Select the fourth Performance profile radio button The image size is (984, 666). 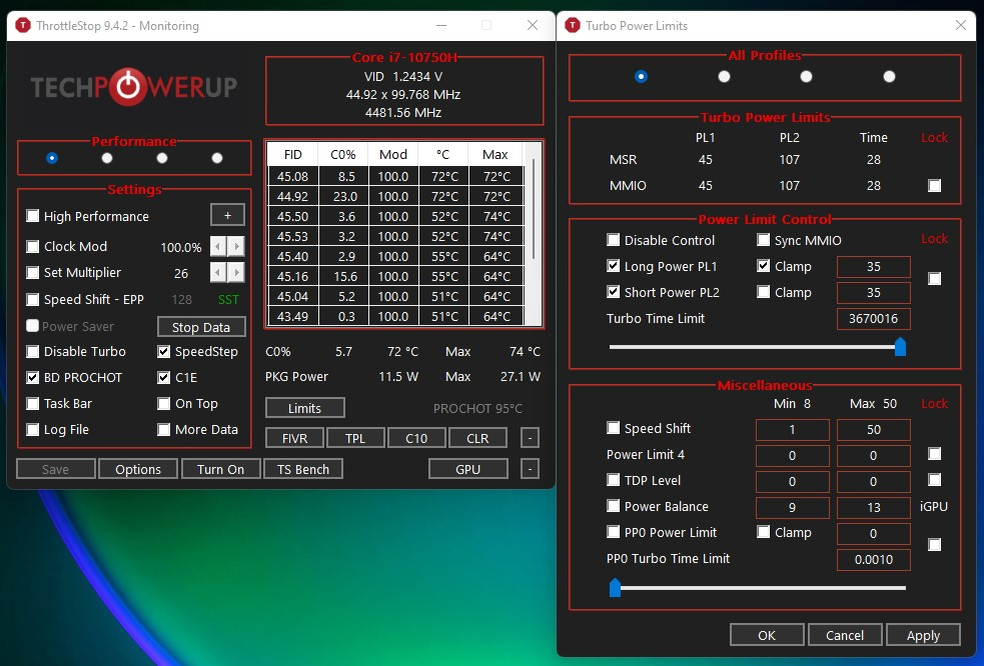[x=217, y=158]
